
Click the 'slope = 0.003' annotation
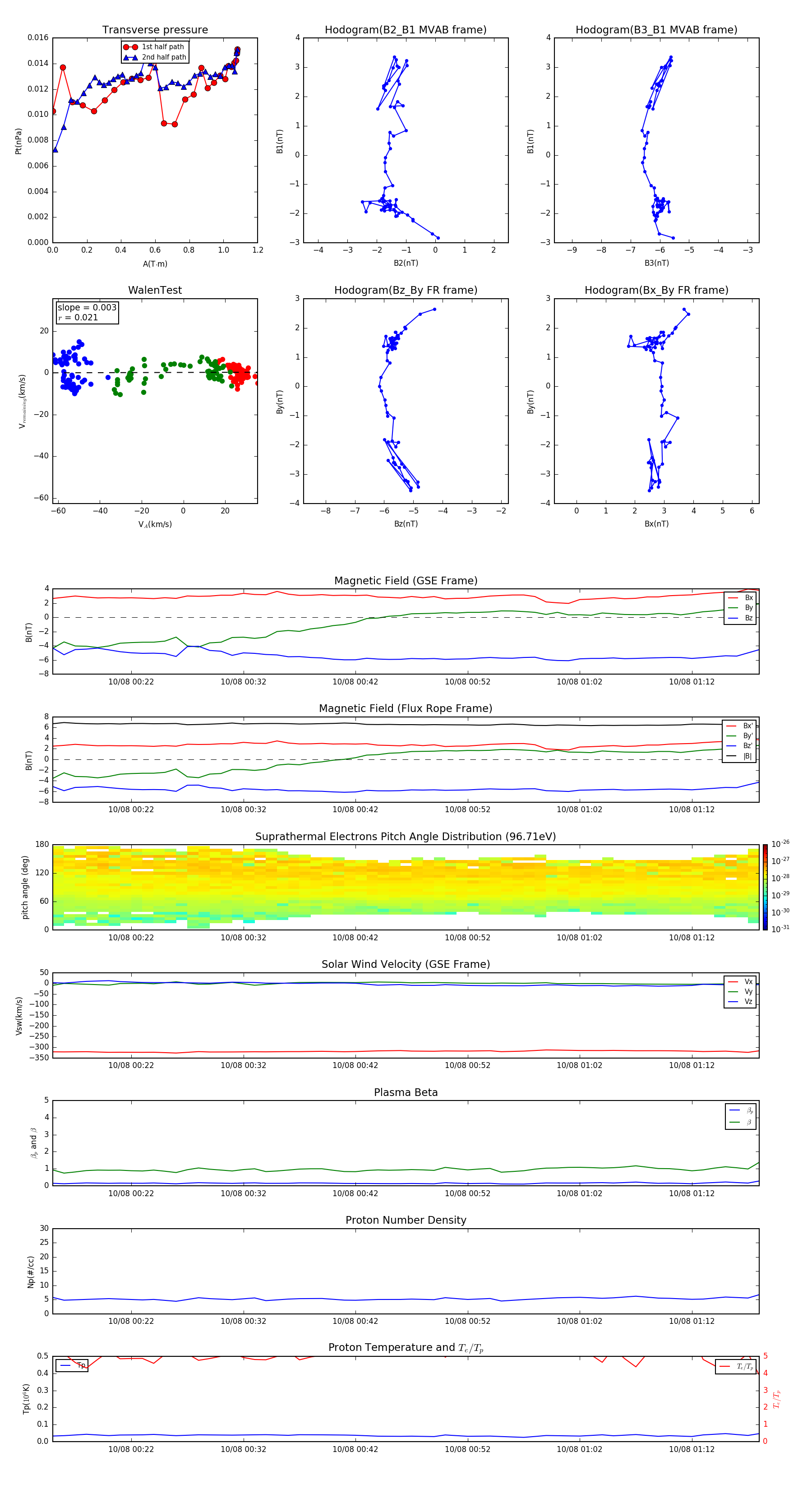click(87, 308)
